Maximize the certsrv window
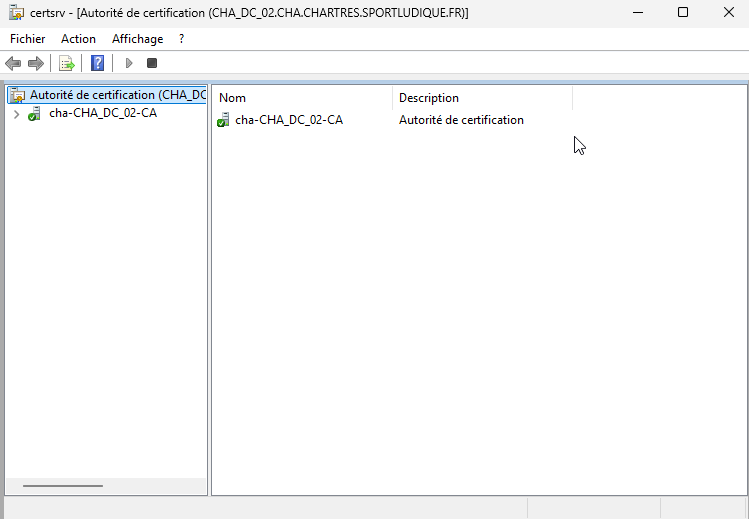The width and height of the screenshot is (749, 519). pos(683,12)
